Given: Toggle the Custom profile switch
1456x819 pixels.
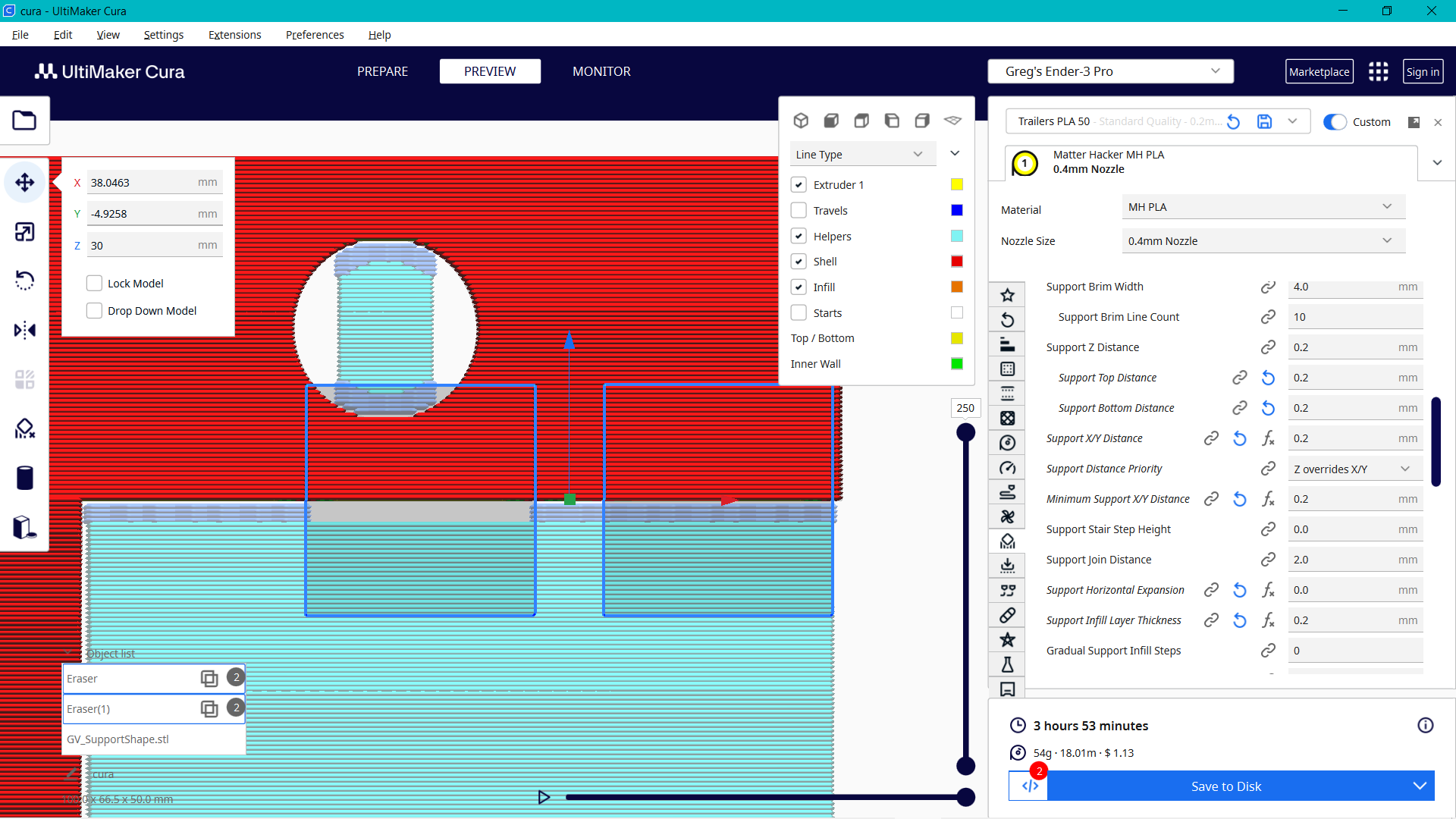Looking at the screenshot, I should [x=1334, y=121].
